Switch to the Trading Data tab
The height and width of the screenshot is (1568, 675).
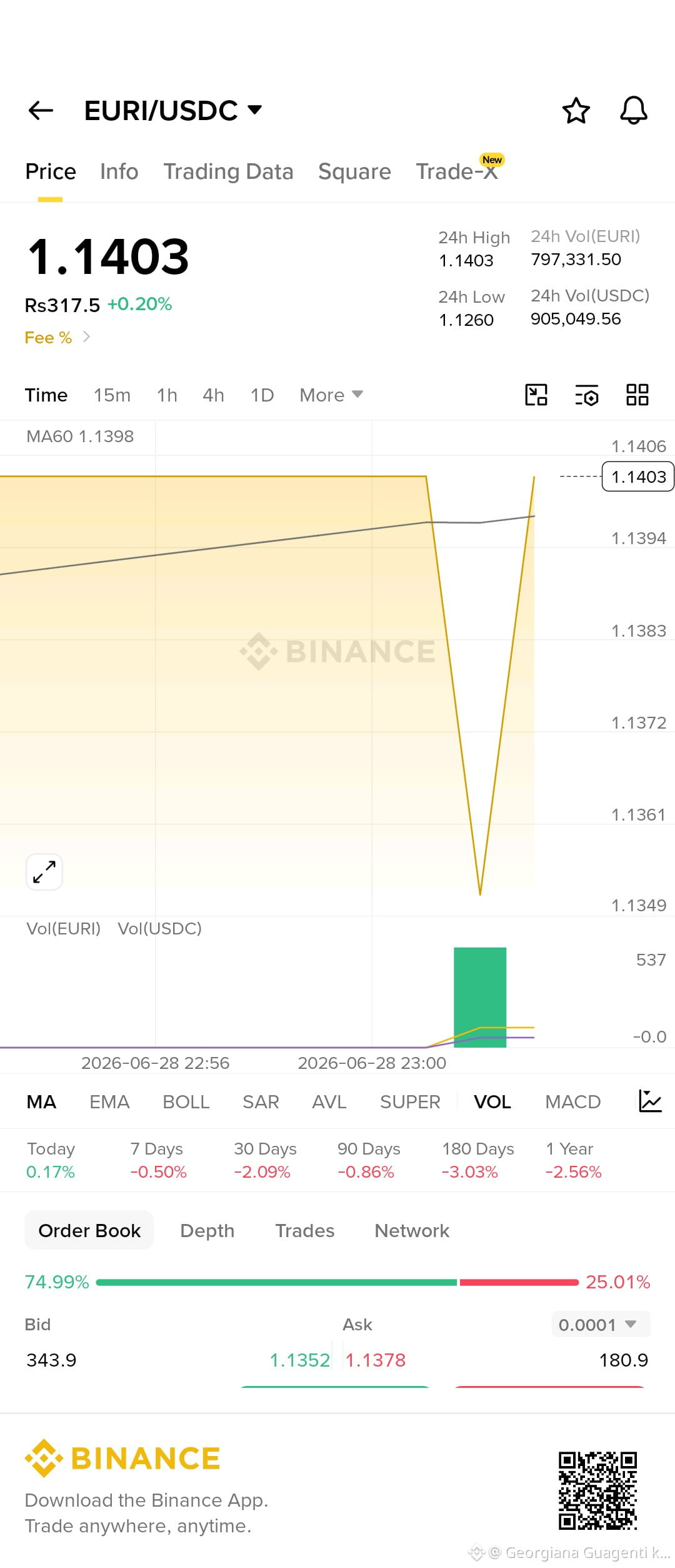click(228, 171)
